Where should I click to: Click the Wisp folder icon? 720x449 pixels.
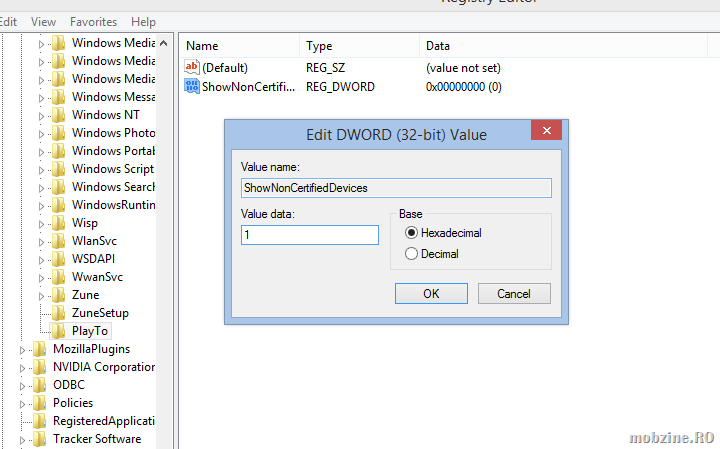point(58,223)
